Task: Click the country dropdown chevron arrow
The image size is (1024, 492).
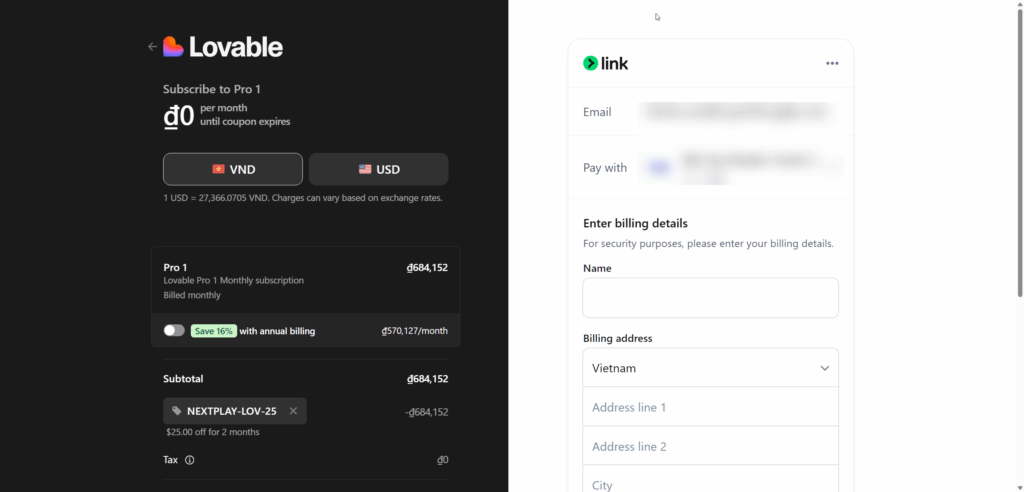Action: pos(824,368)
